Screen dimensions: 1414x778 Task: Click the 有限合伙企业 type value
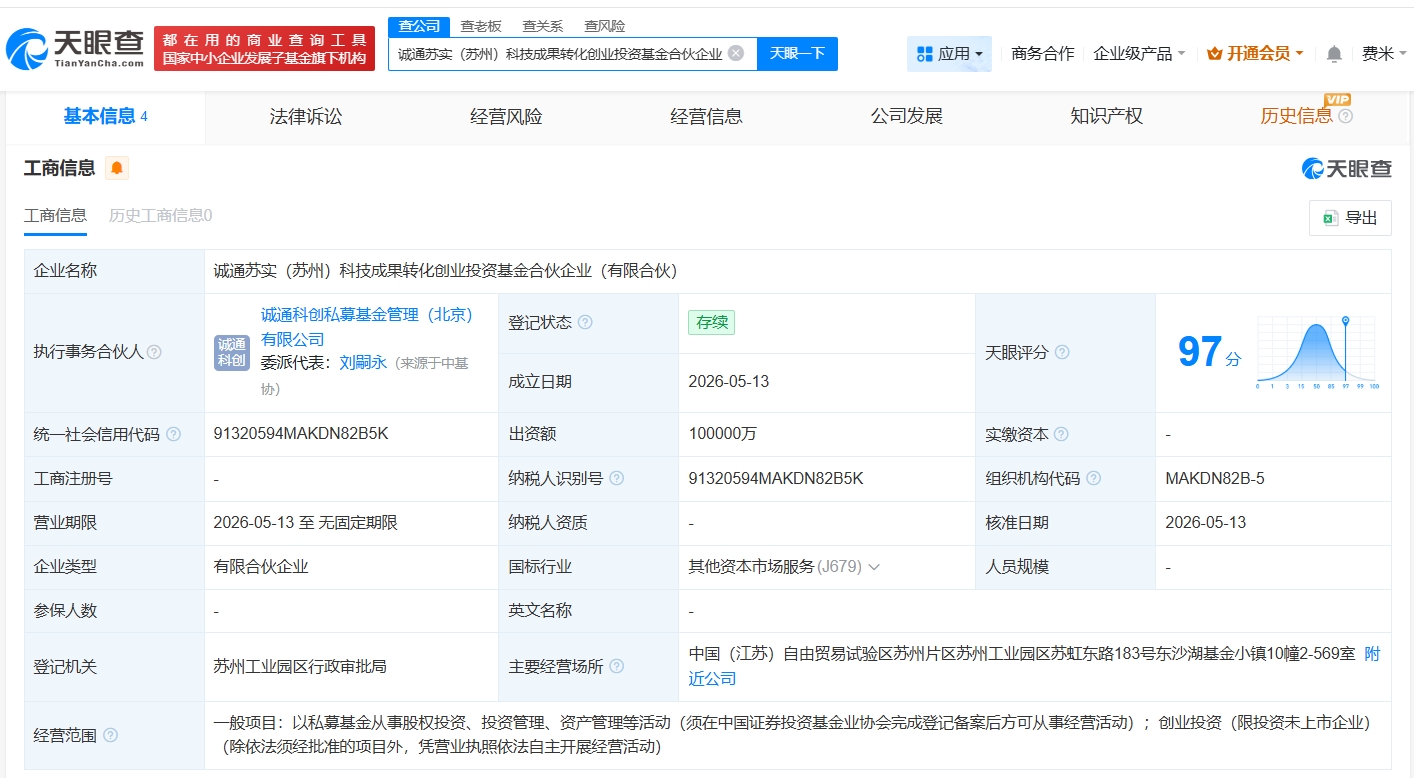coord(261,566)
